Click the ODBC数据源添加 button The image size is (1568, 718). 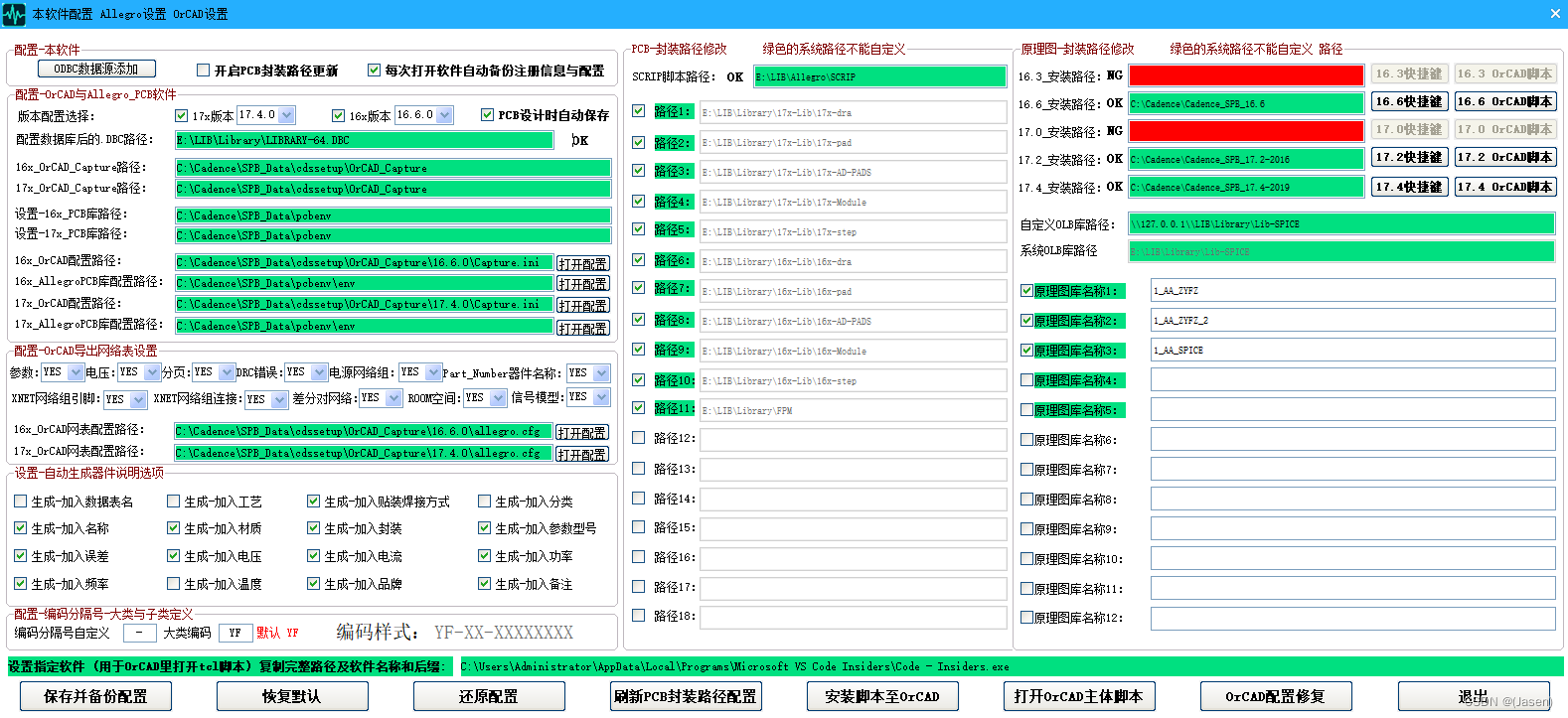[96, 69]
